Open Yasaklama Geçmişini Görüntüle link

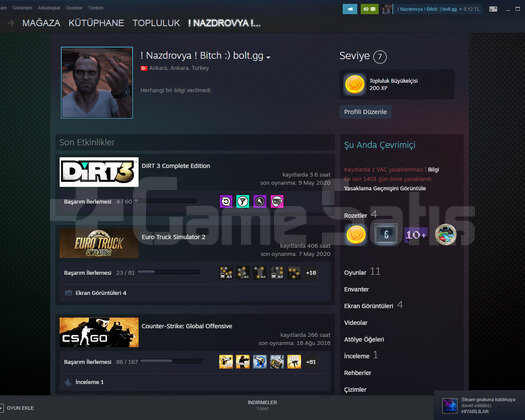tap(385, 188)
